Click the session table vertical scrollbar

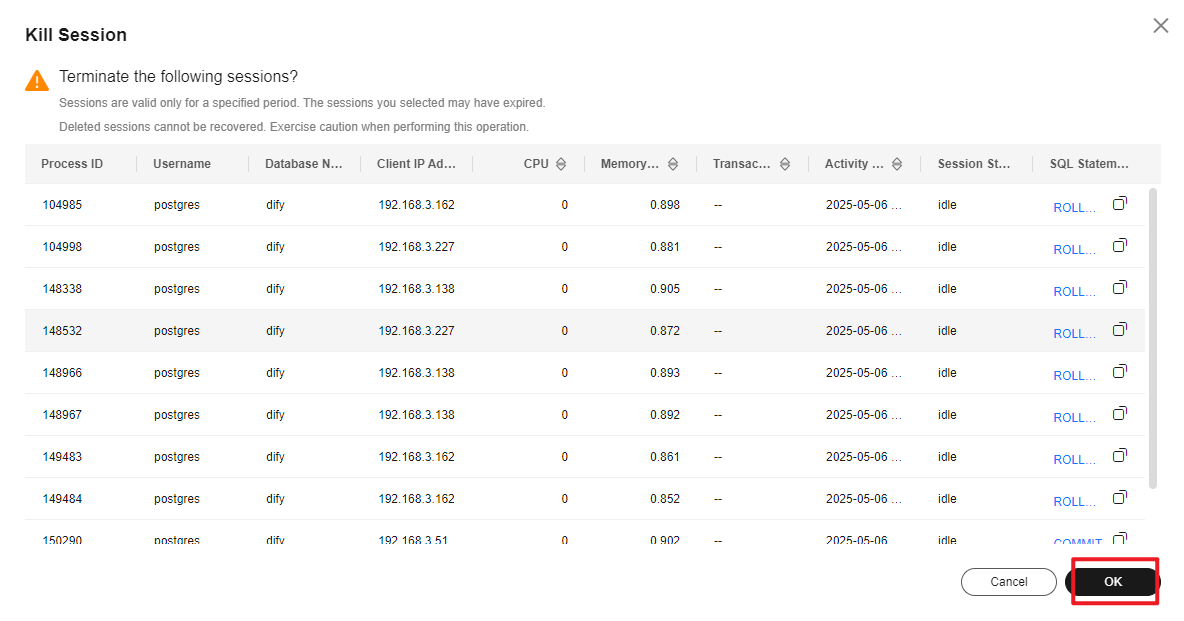click(x=1152, y=338)
